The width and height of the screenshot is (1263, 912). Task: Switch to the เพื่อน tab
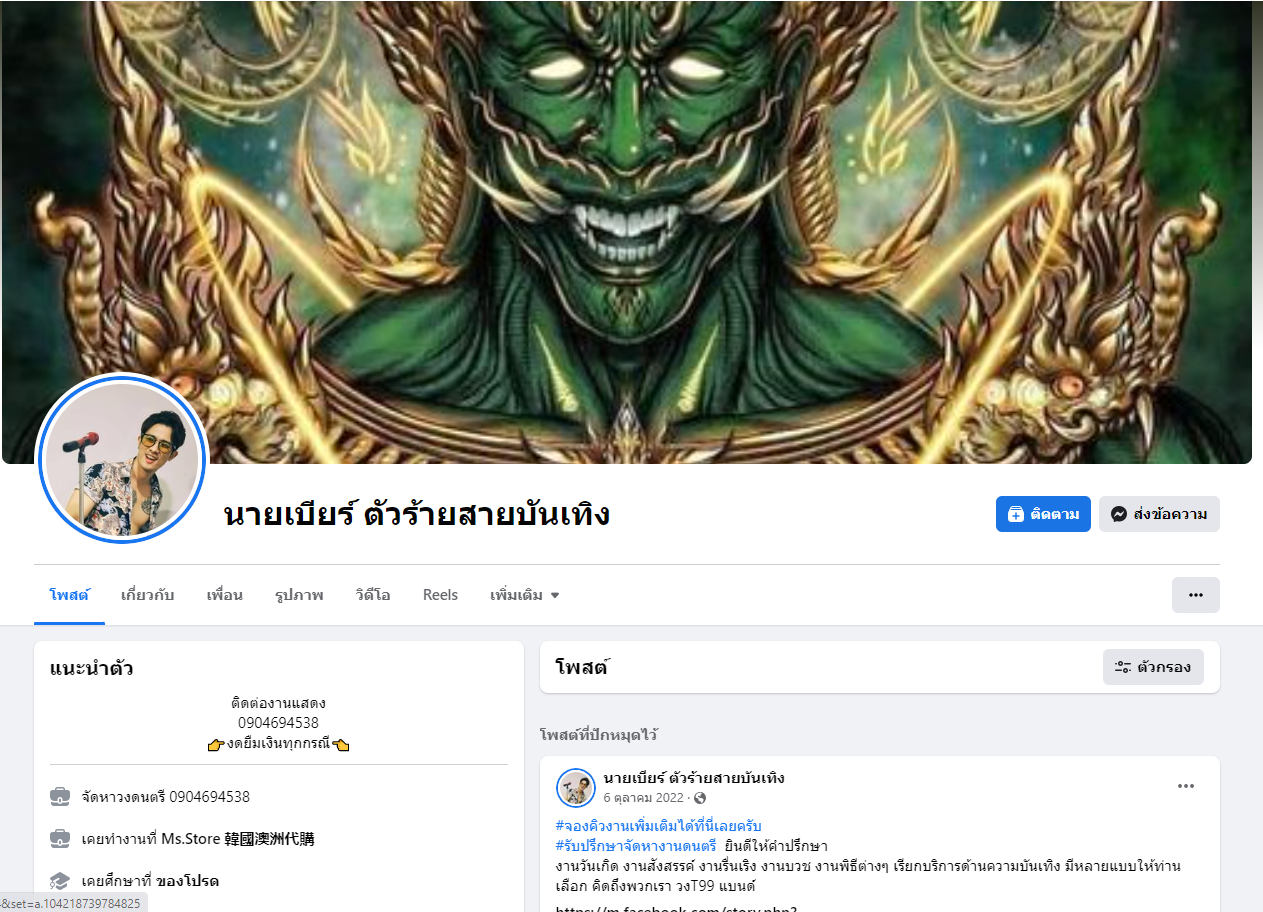click(x=224, y=595)
